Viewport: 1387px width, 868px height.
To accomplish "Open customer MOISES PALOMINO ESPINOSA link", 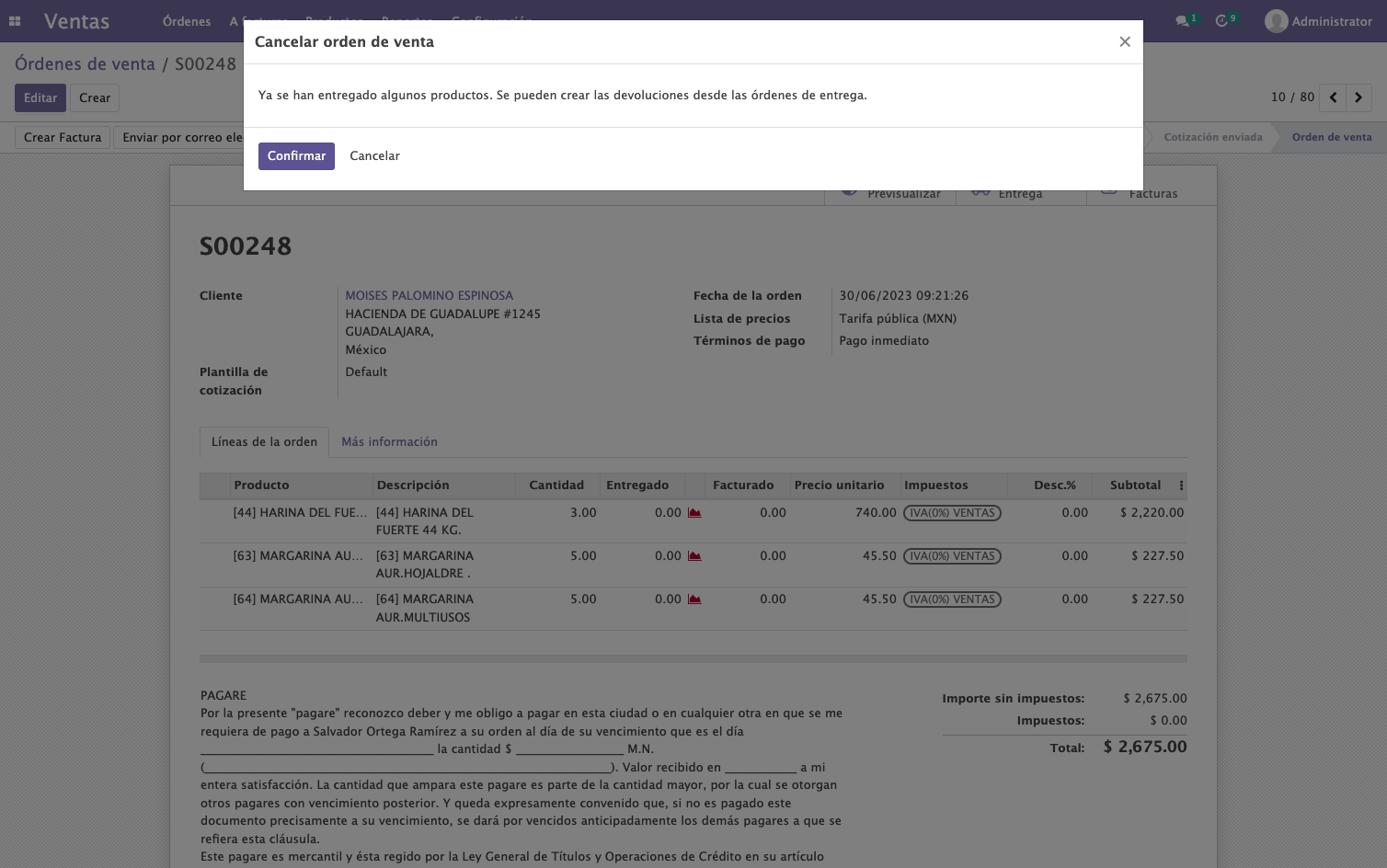I will 430,296.
